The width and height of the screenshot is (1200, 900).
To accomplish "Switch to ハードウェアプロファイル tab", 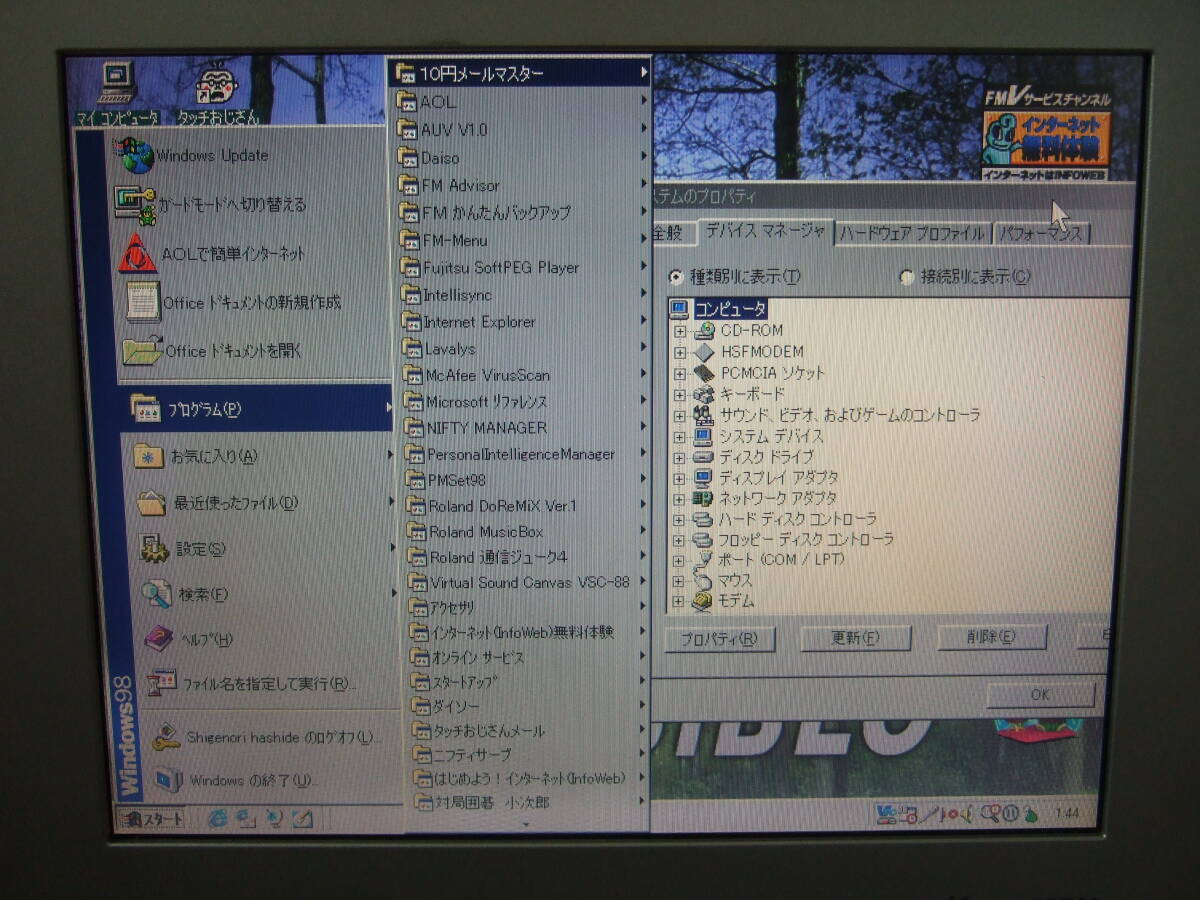I will (x=912, y=233).
